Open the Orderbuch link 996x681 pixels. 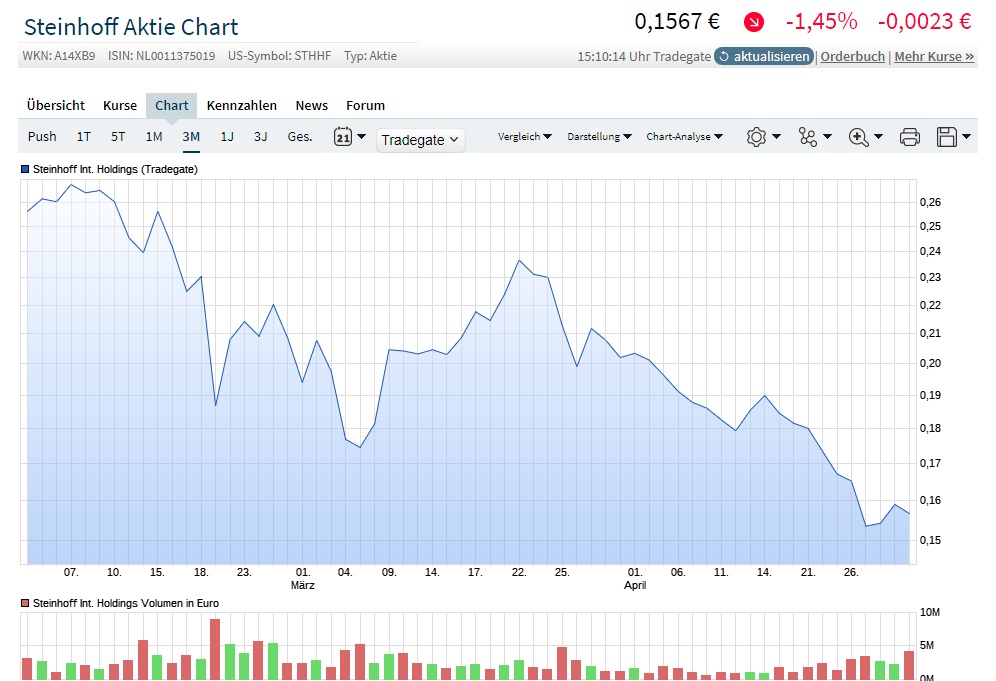[852, 57]
